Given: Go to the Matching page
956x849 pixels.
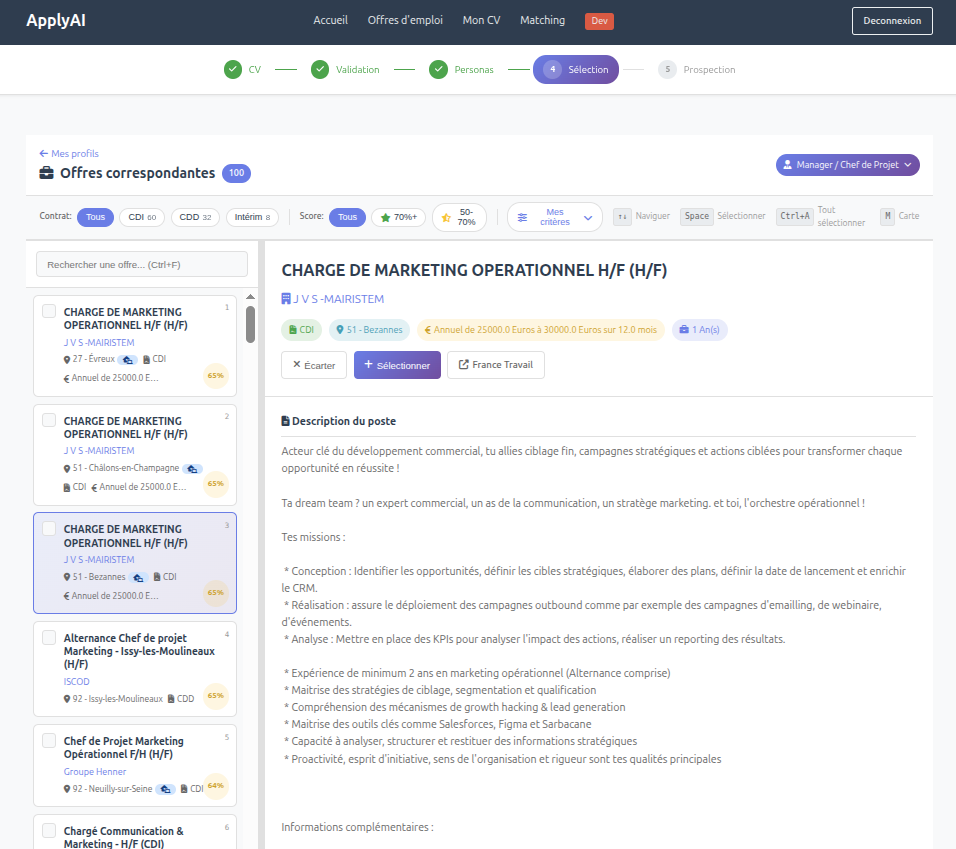Looking at the screenshot, I should pos(542,20).
